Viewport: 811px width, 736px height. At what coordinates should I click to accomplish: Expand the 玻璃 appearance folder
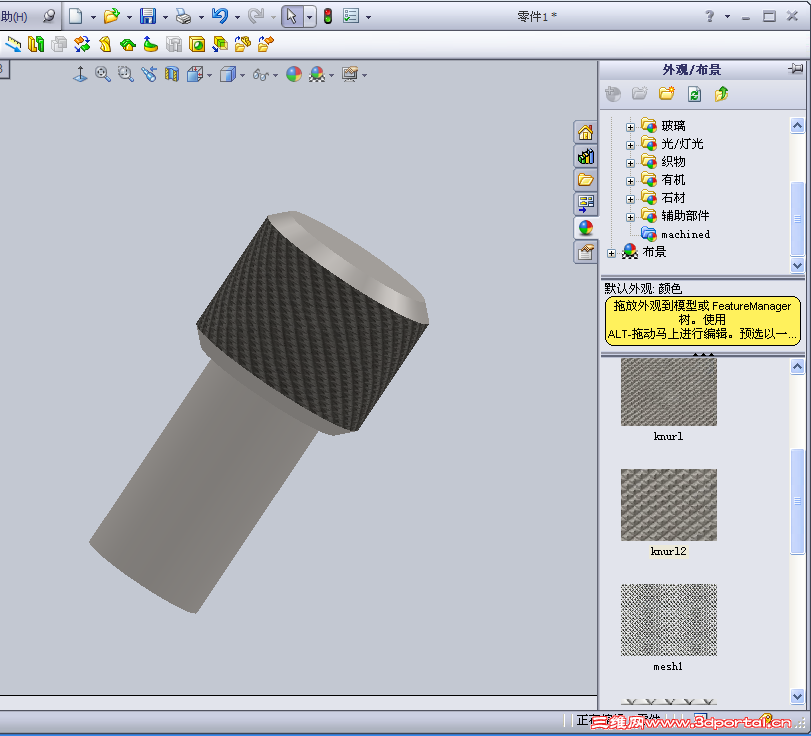(630, 127)
